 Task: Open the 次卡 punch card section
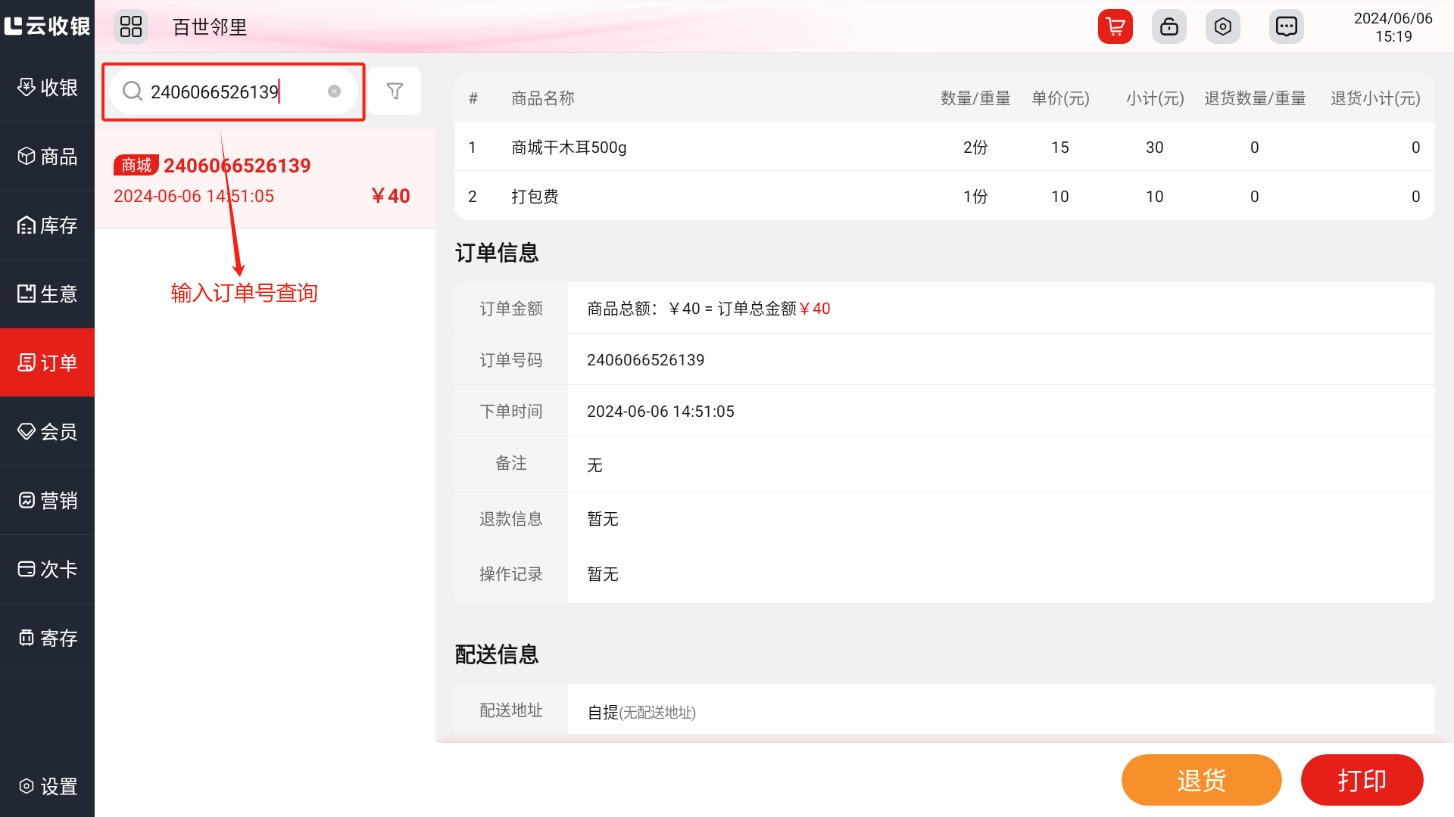click(x=47, y=569)
